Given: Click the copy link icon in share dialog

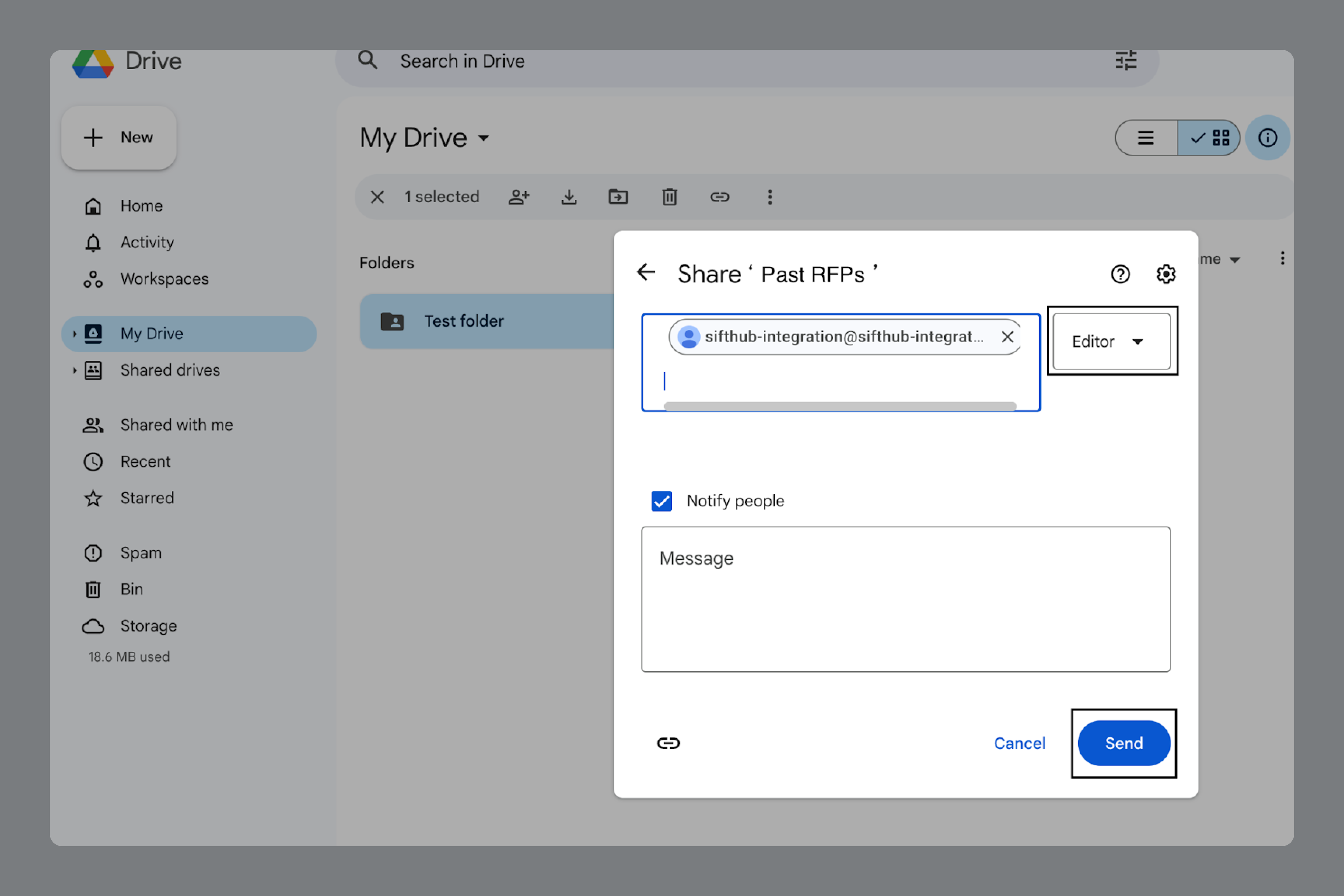Looking at the screenshot, I should pyautogui.click(x=668, y=743).
